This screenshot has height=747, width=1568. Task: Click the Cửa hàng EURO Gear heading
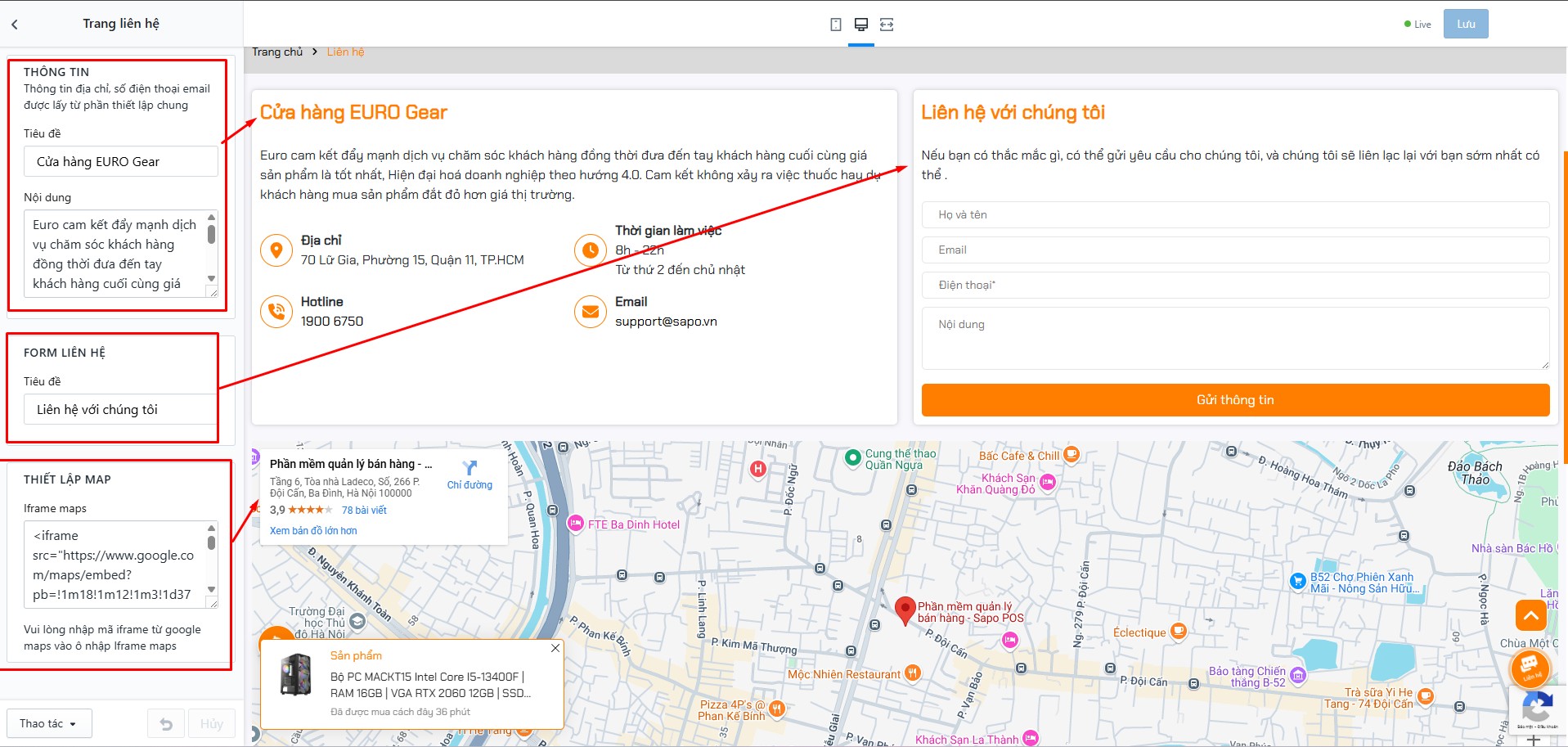(353, 112)
